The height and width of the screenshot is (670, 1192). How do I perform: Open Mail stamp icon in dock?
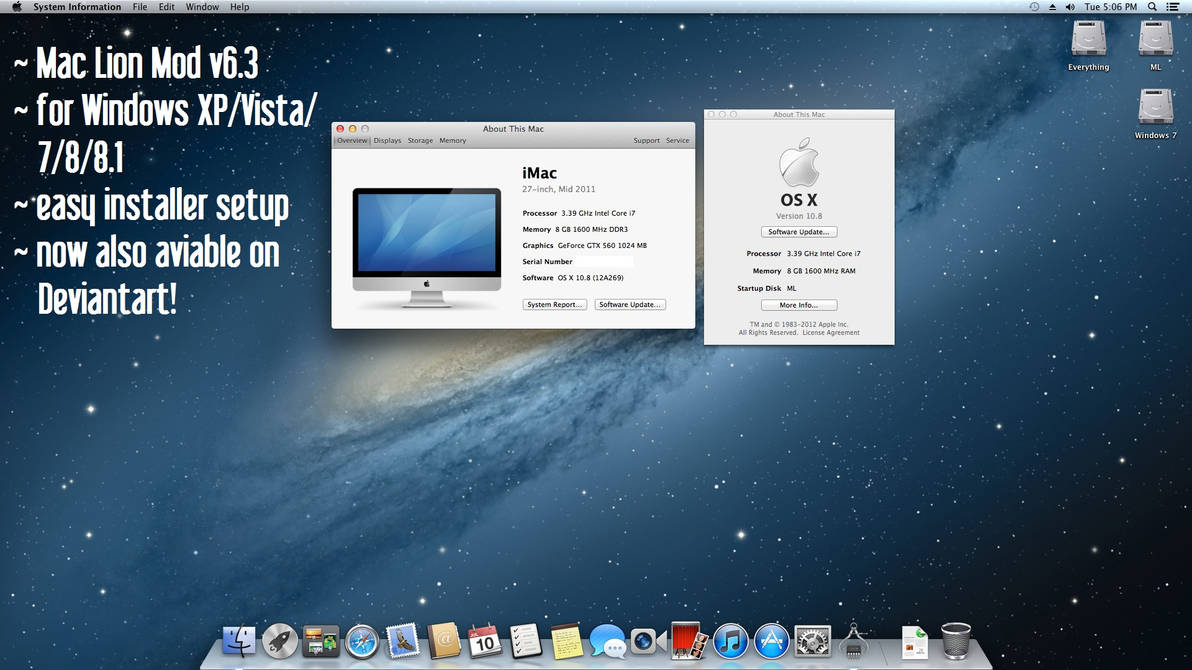click(x=403, y=641)
